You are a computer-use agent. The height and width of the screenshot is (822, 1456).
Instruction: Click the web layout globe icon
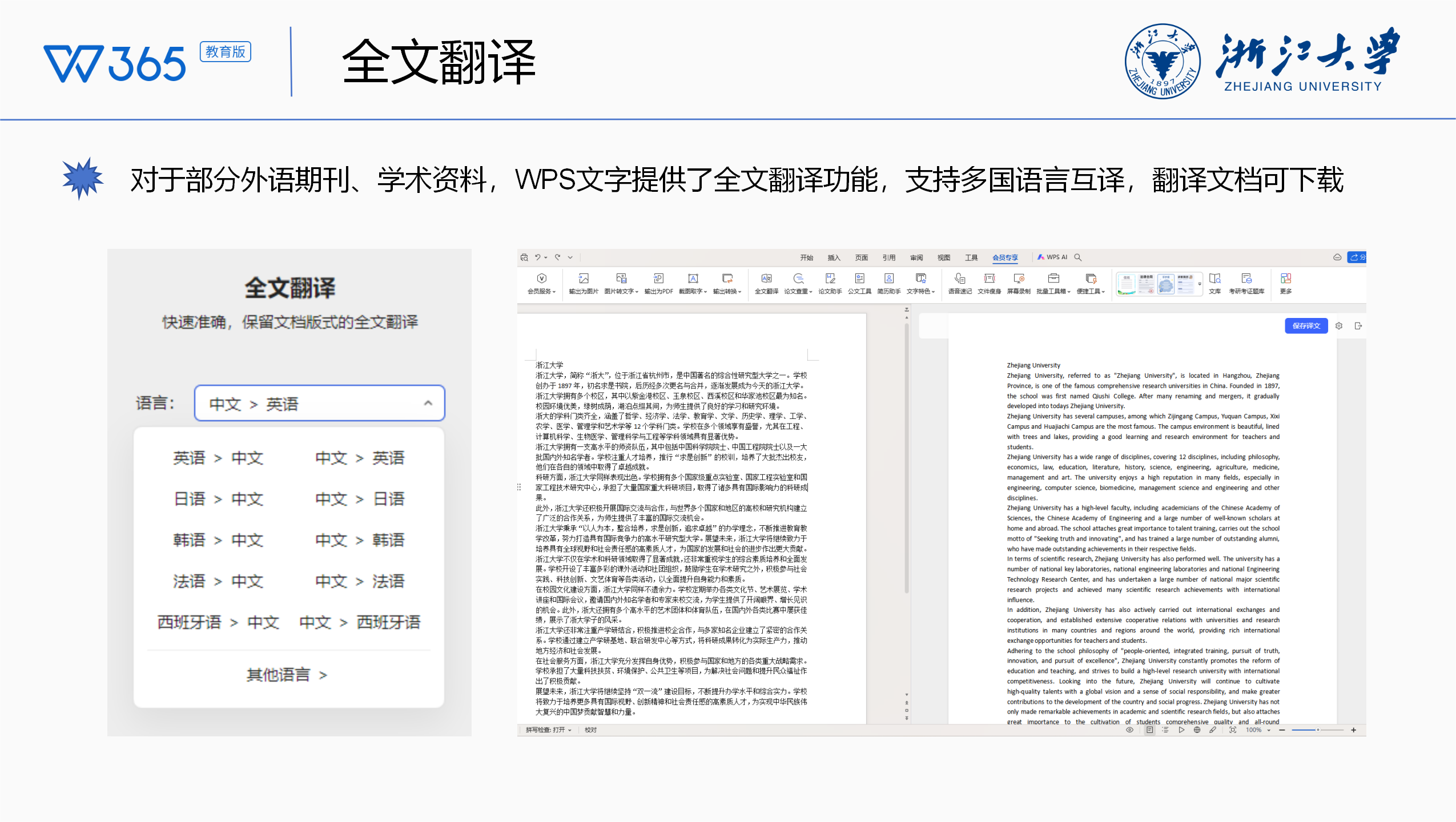coord(1197,730)
